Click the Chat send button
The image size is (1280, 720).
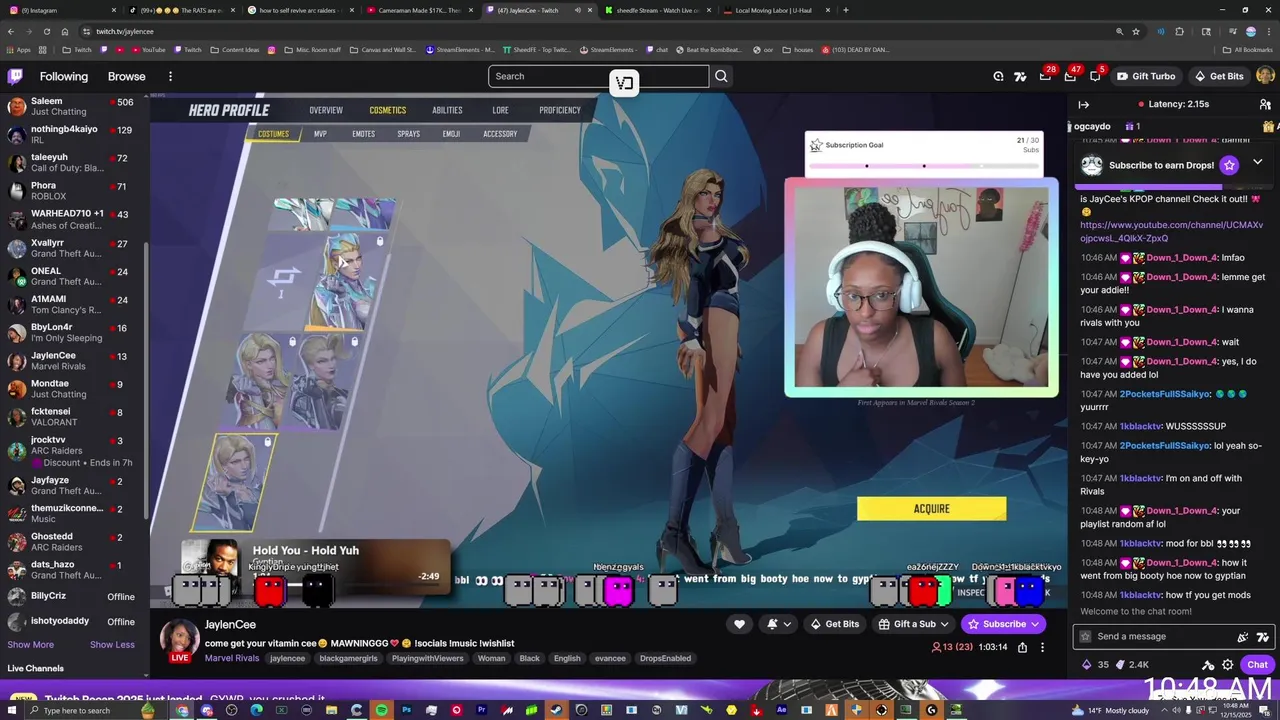point(1257,665)
